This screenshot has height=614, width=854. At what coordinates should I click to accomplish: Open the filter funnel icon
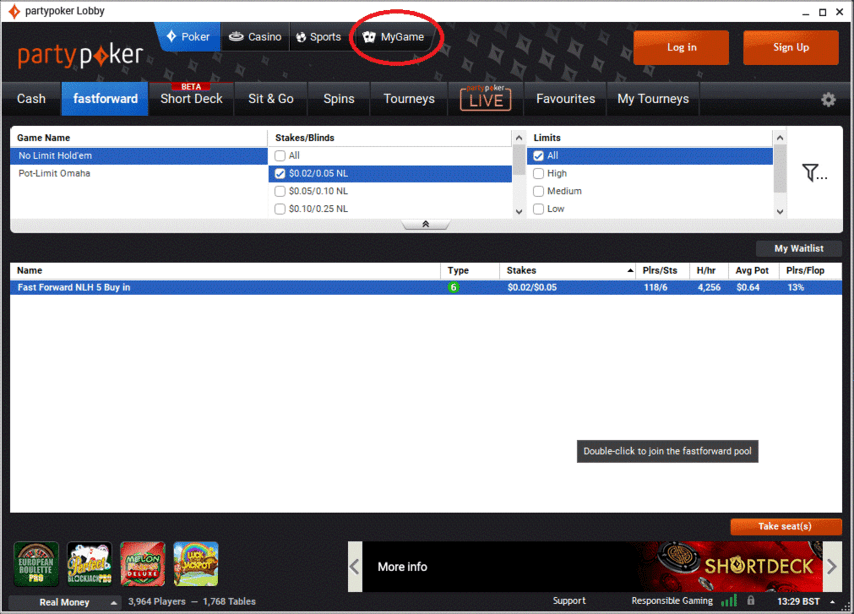point(814,173)
